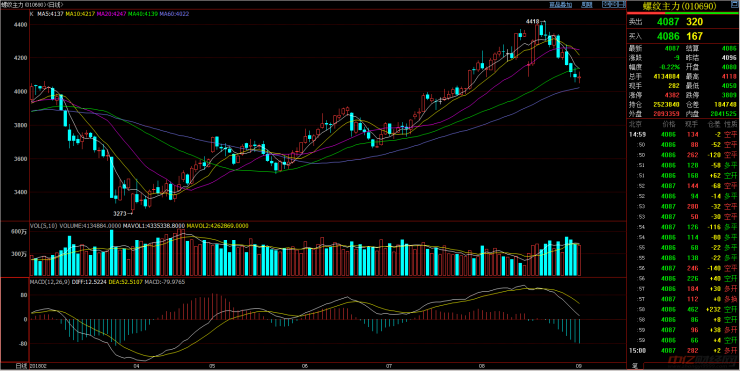
Task: Select the 日线 tab below the chart
Action: coord(21,366)
